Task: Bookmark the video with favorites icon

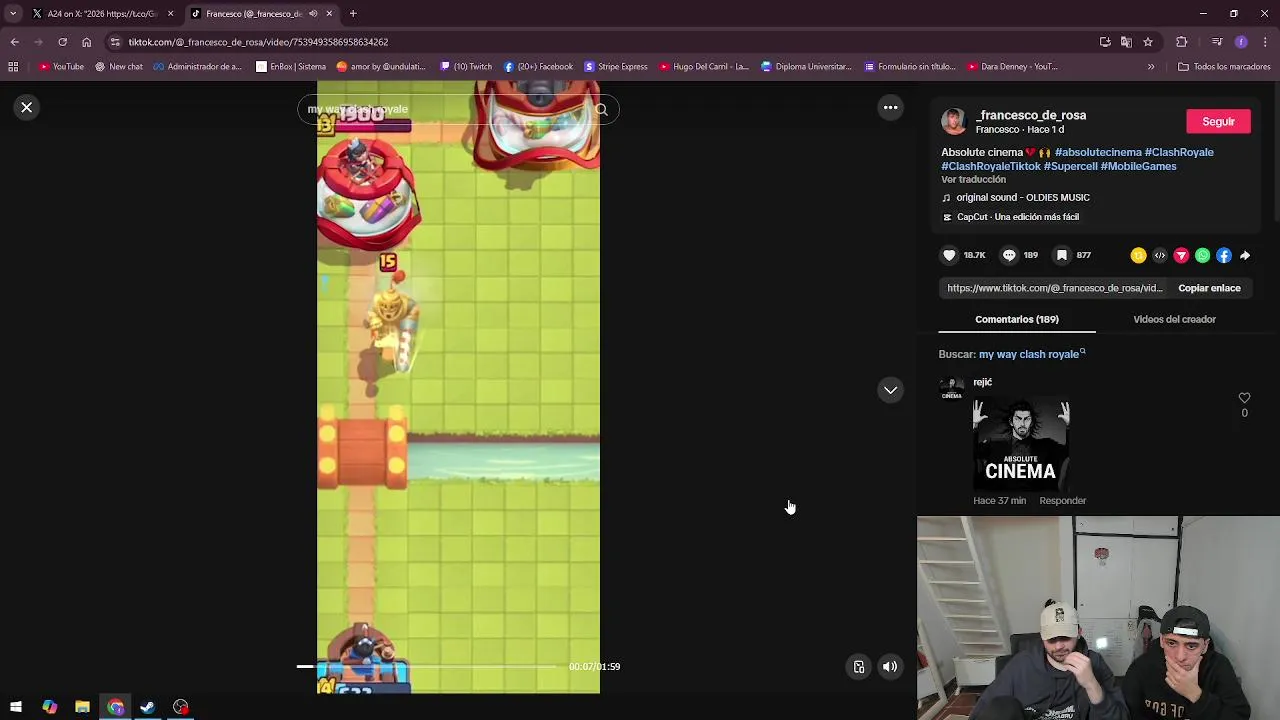Action: 1062,255
